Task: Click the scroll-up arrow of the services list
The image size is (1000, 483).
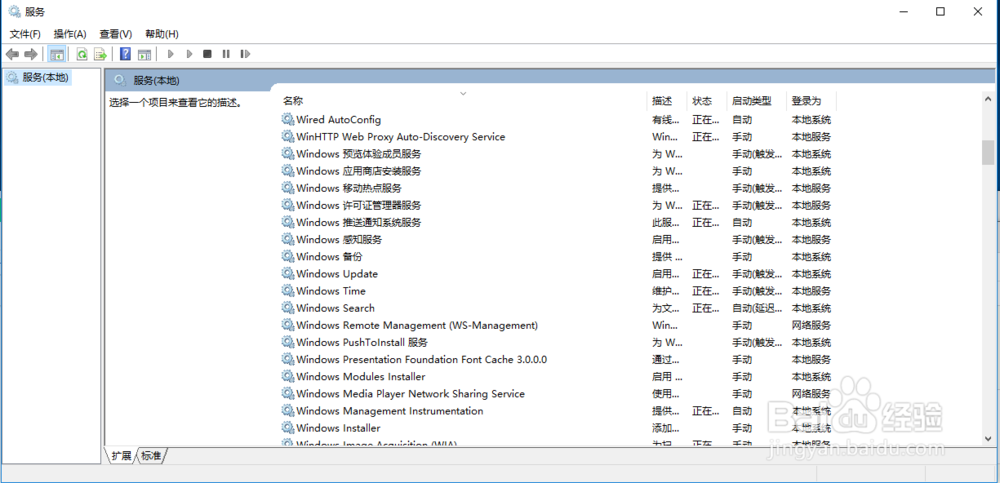Action: (x=988, y=99)
